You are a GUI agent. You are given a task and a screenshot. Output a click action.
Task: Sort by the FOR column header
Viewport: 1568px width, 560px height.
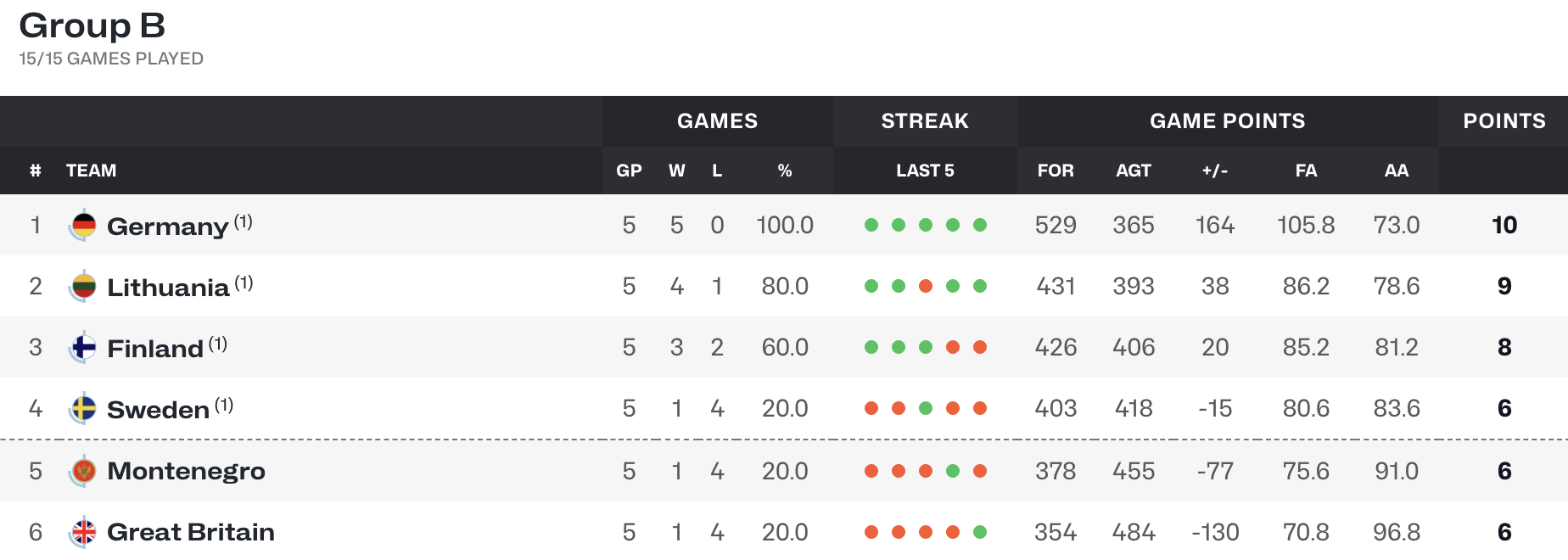pyautogui.click(x=1056, y=171)
